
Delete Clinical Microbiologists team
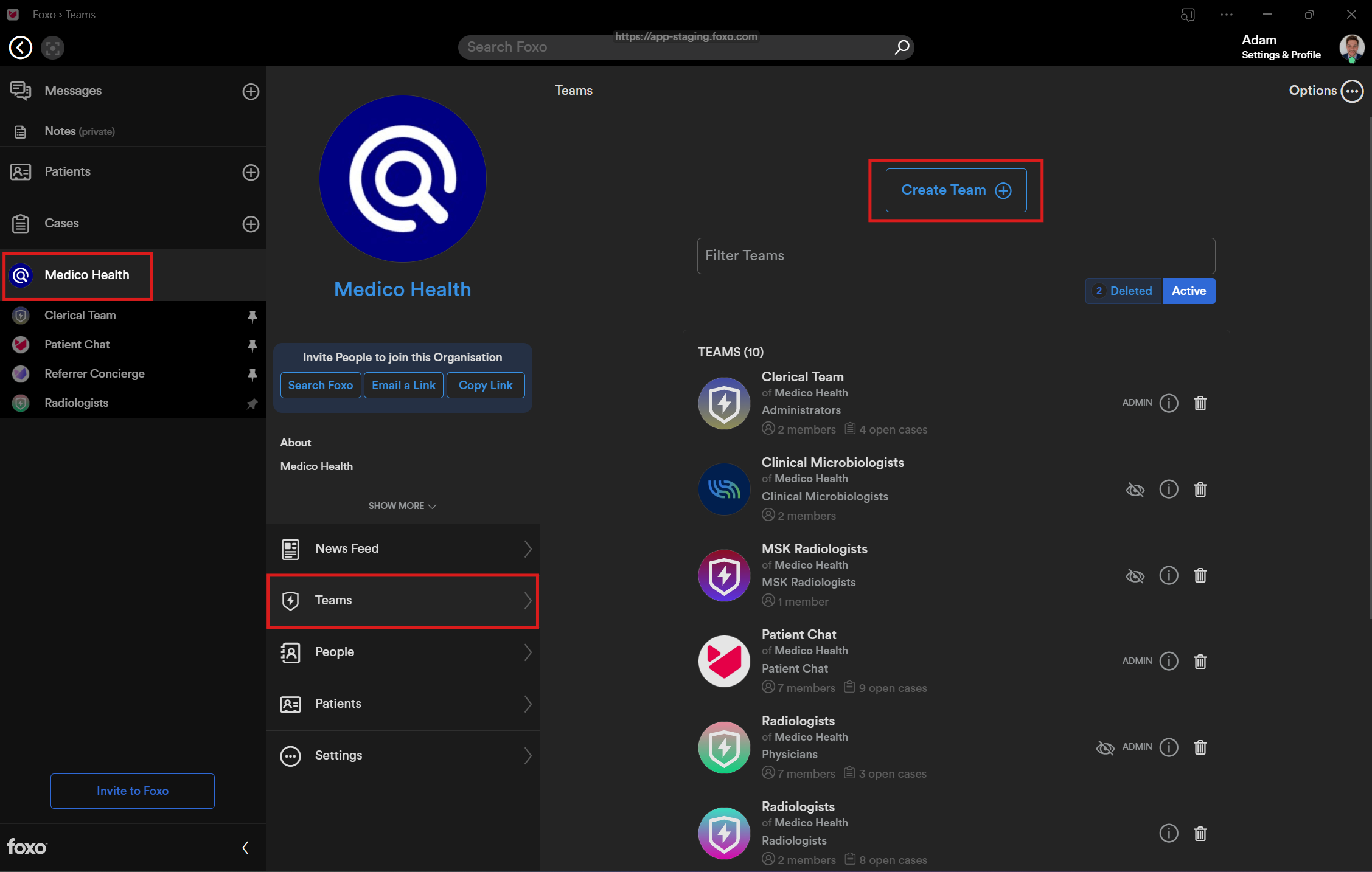pos(1200,490)
